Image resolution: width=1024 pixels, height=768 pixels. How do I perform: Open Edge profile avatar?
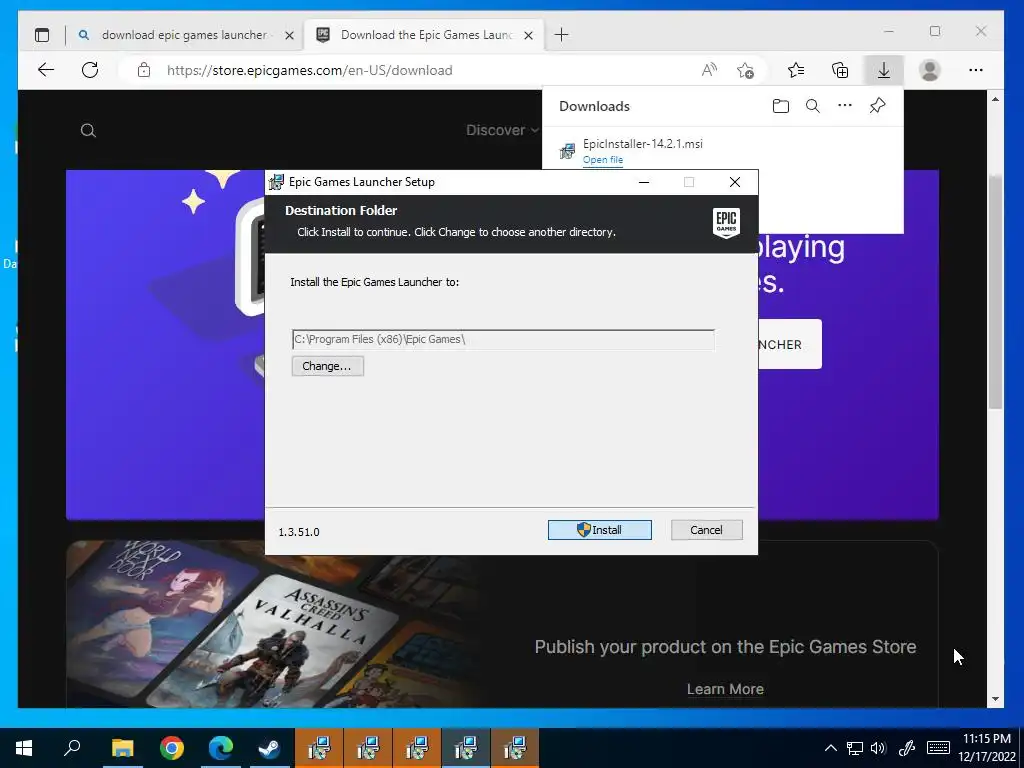click(x=929, y=70)
